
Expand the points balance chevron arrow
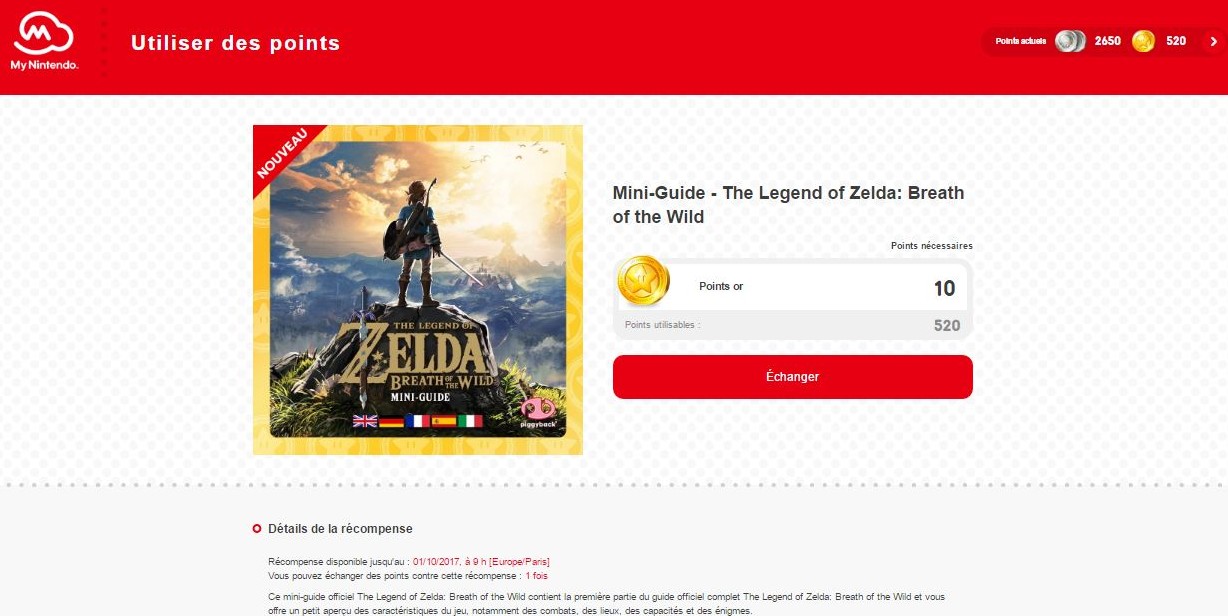(x=1214, y=41)
